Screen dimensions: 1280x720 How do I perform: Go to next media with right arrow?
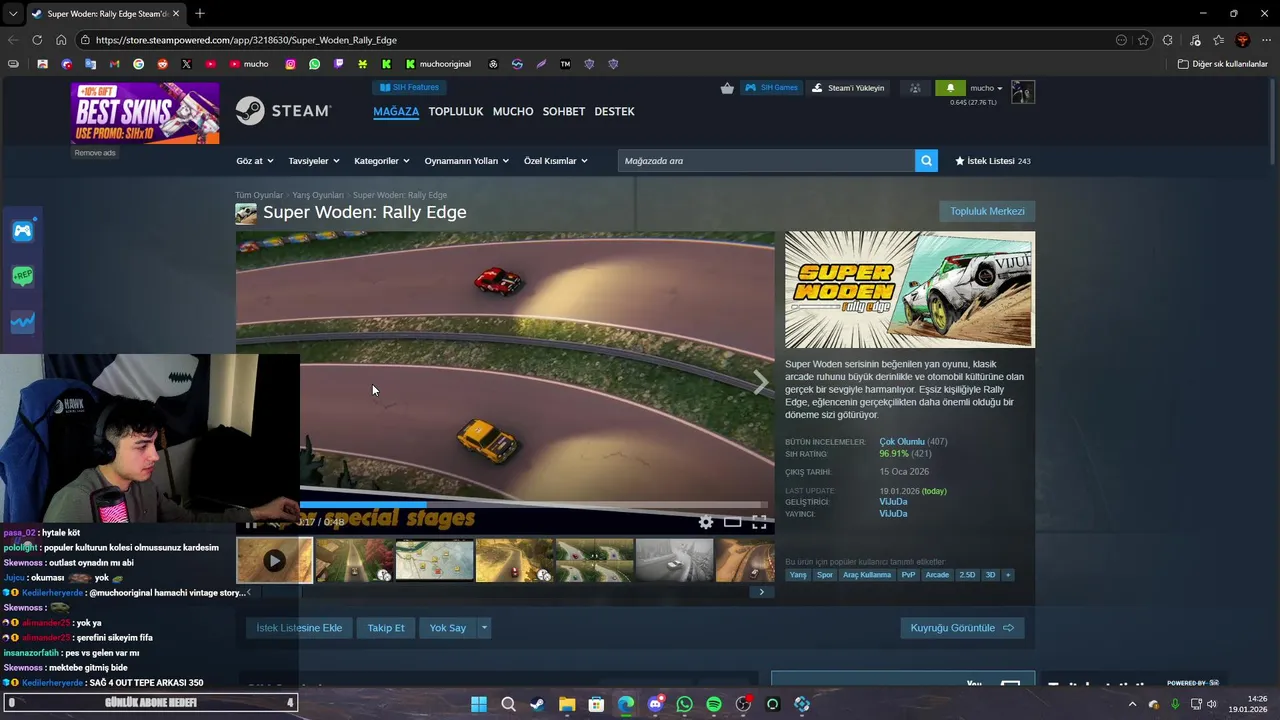[760, 383]
